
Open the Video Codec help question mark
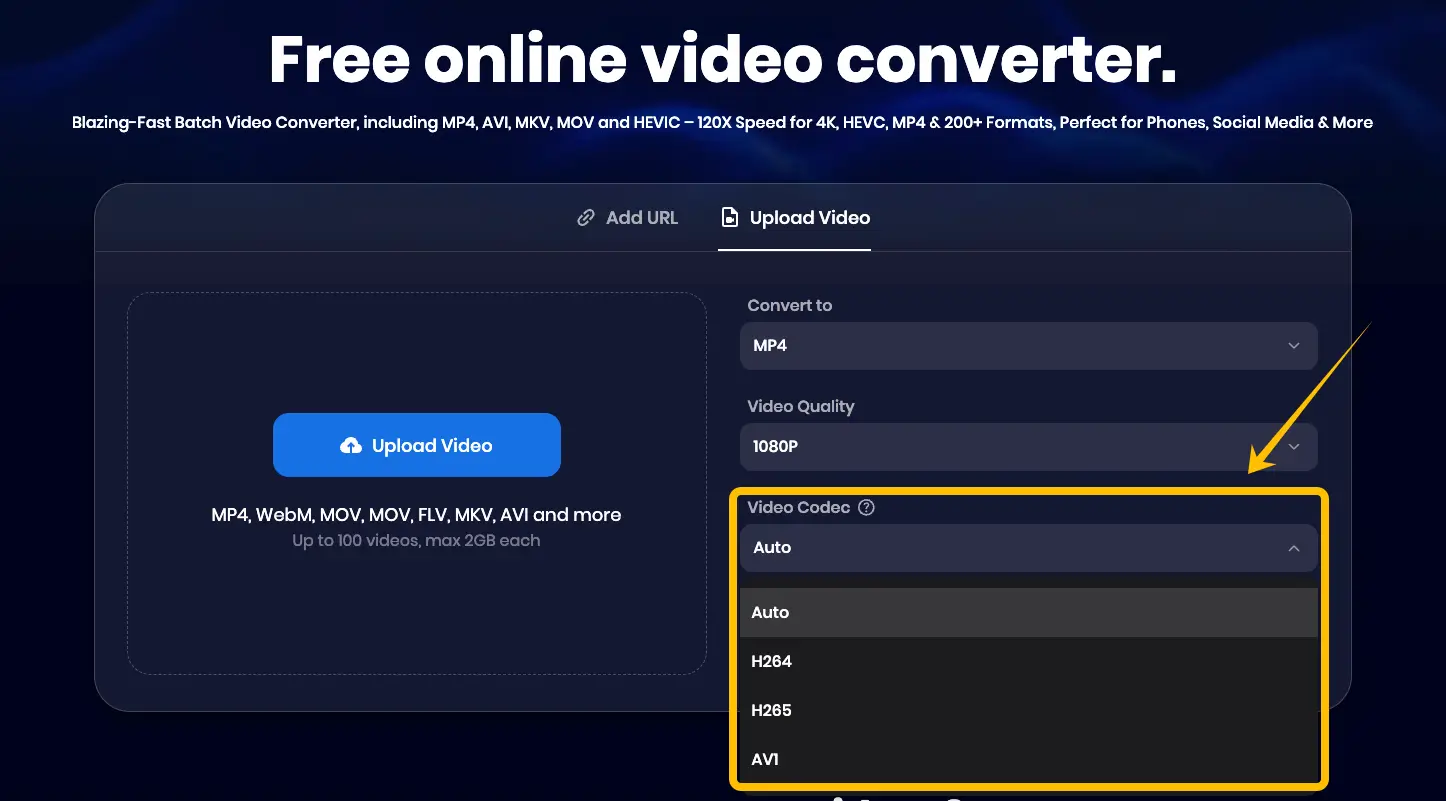[x=864, y=507]
